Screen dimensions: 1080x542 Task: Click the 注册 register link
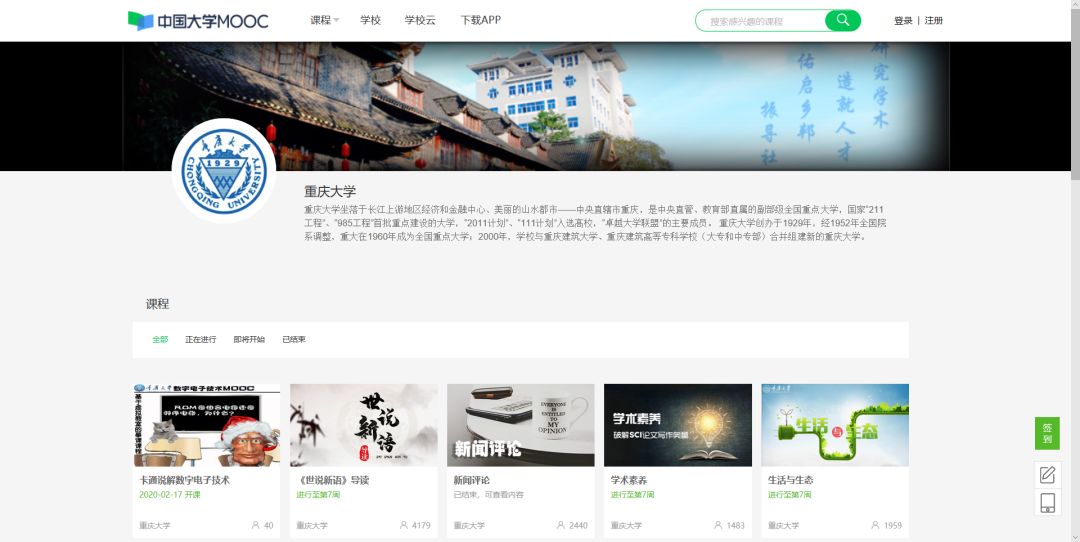tap(934, 21)
